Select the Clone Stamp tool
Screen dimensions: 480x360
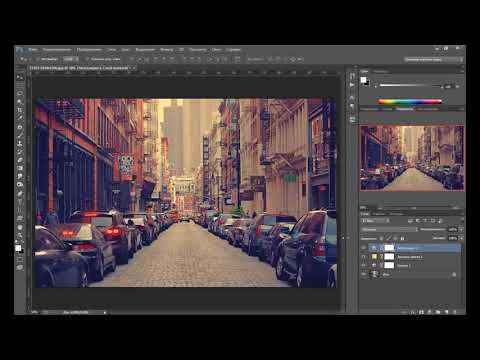click(x=20, y=143)
